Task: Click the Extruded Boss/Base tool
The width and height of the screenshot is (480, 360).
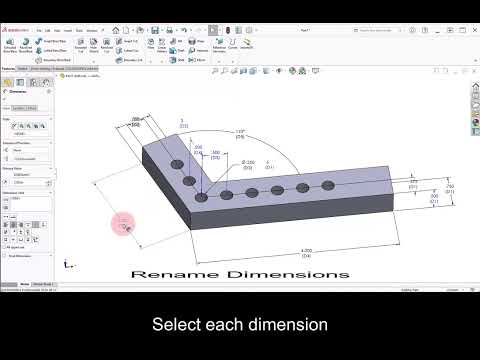Action: coord(10,45)
